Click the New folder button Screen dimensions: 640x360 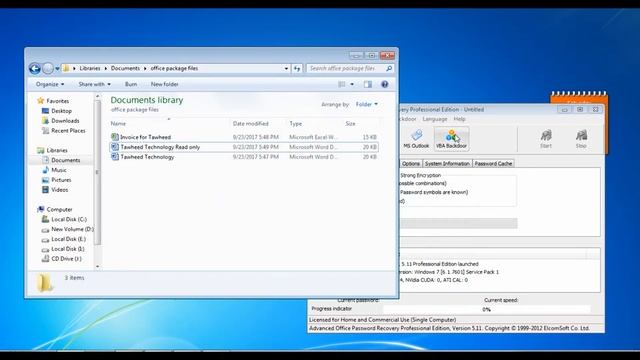(x=164, y=84)
